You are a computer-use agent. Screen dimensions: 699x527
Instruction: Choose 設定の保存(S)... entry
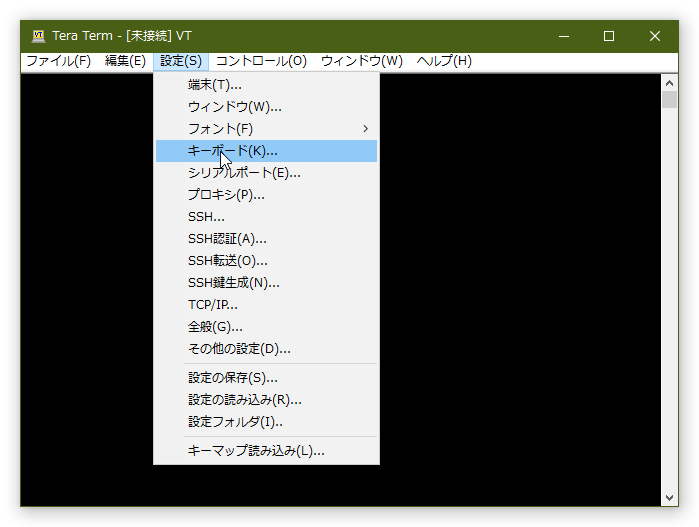tap(266, 378)
